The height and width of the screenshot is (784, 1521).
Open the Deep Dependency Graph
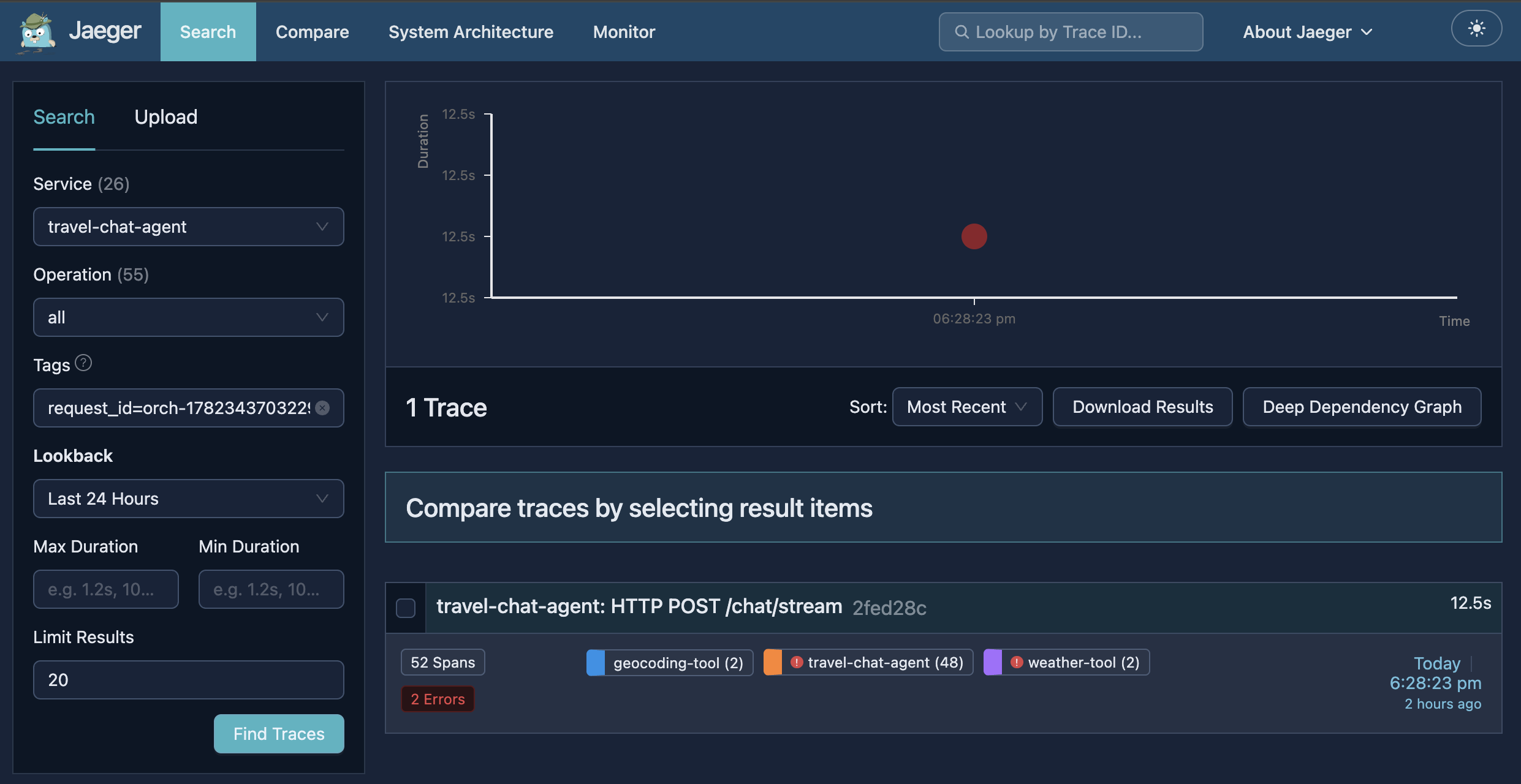[x=1362, y=407]
